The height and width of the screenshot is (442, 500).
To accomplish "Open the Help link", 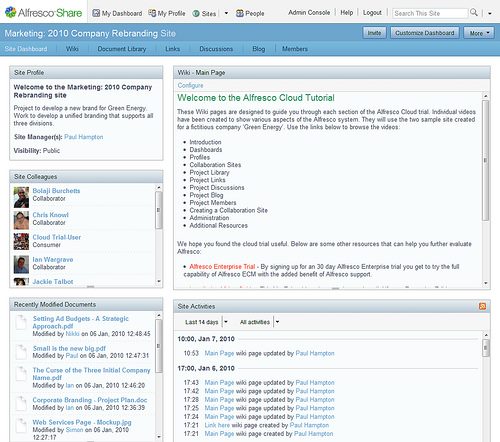I will click(x=347, y=13).
